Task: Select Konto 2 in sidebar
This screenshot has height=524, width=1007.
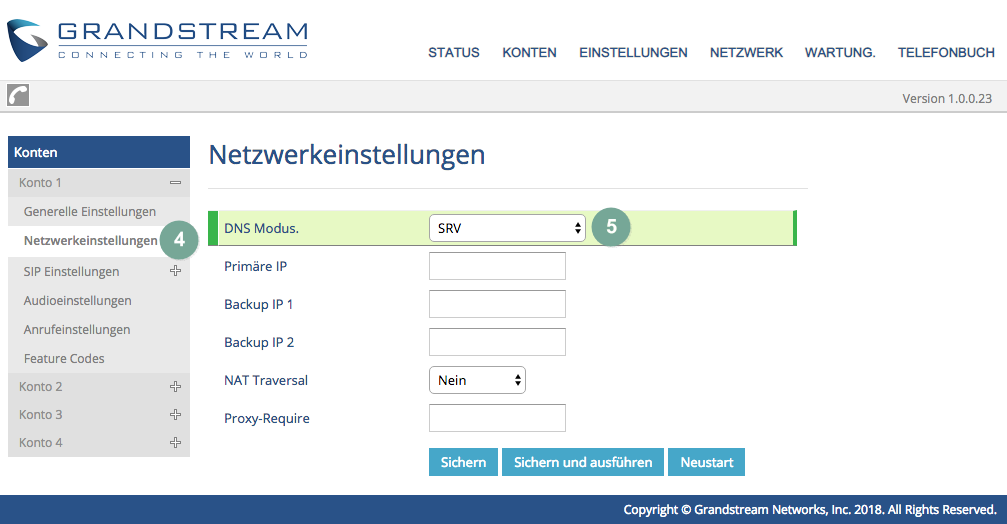Action: (40, 387)
